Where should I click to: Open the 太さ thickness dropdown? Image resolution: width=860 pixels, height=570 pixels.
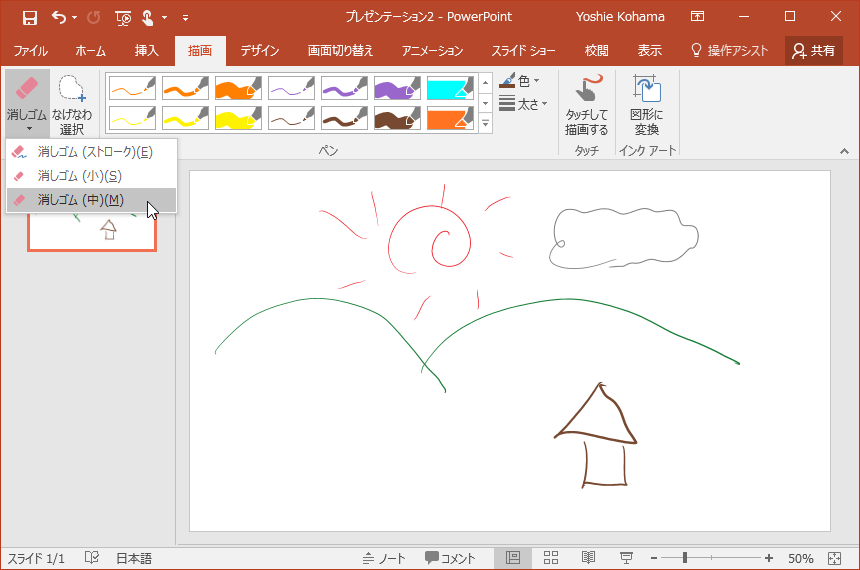coord(523,104)
